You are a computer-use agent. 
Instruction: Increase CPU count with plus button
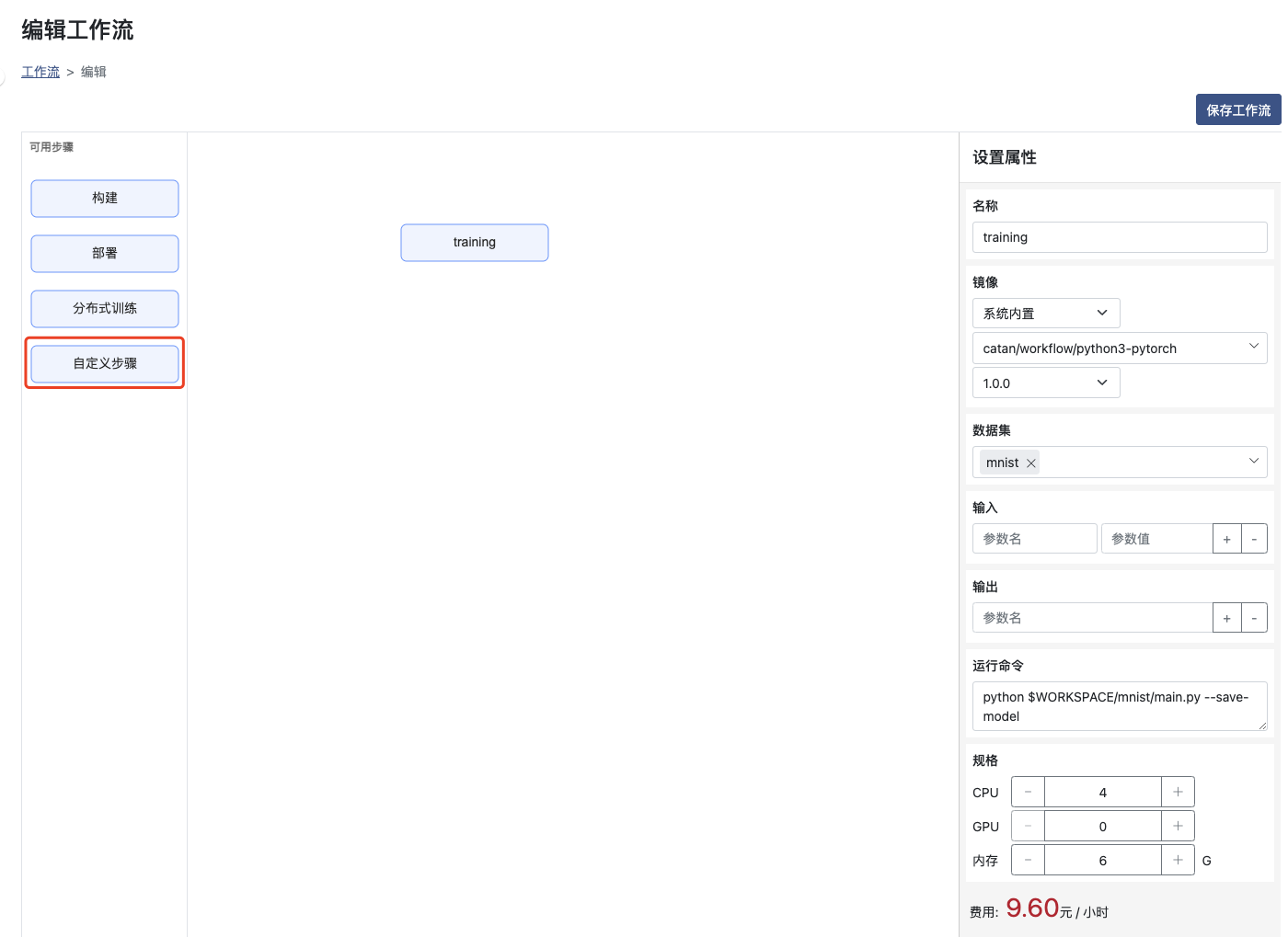point(1178,792)
